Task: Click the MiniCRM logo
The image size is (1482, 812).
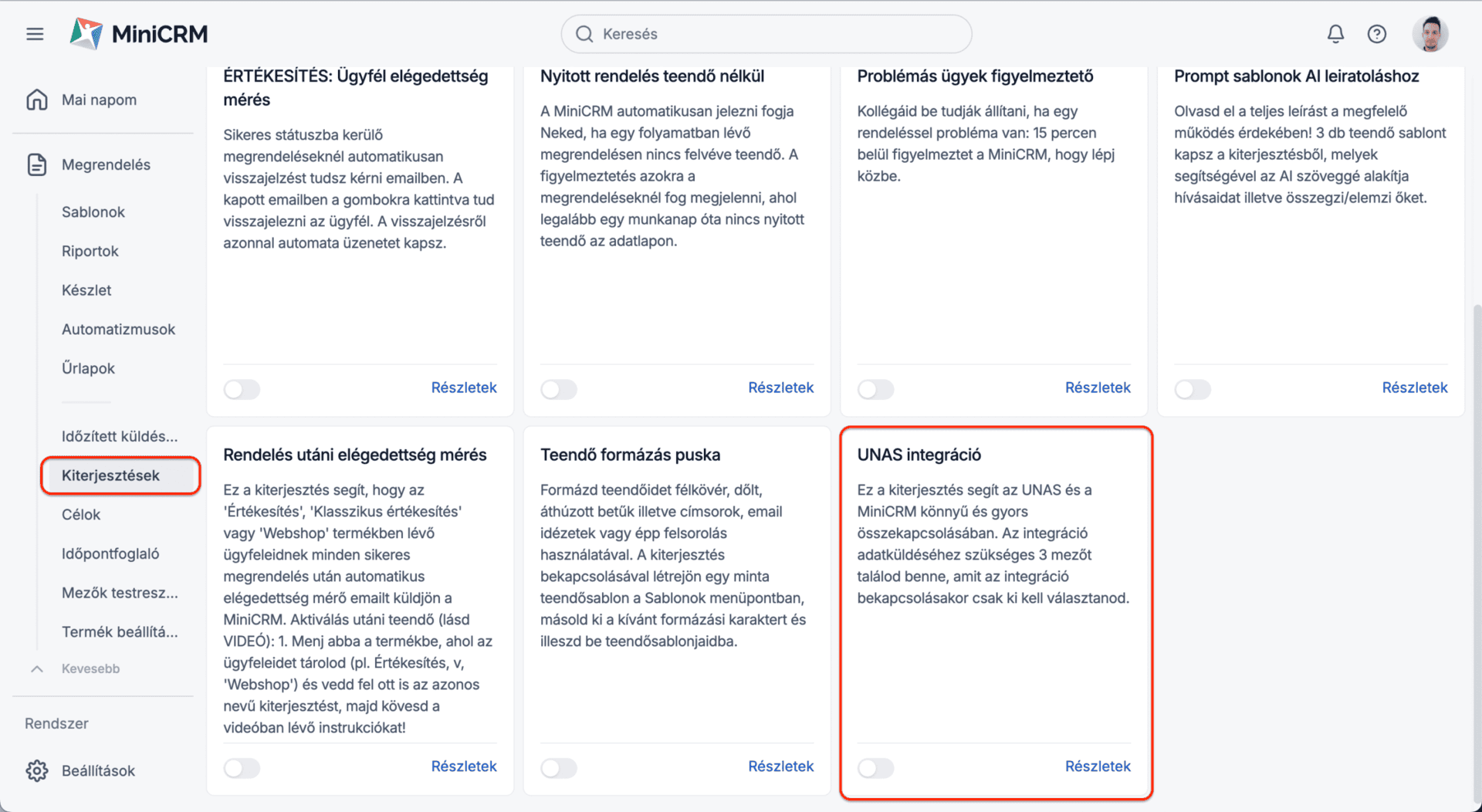Action: pyautogui.click(x=139, y=34)
